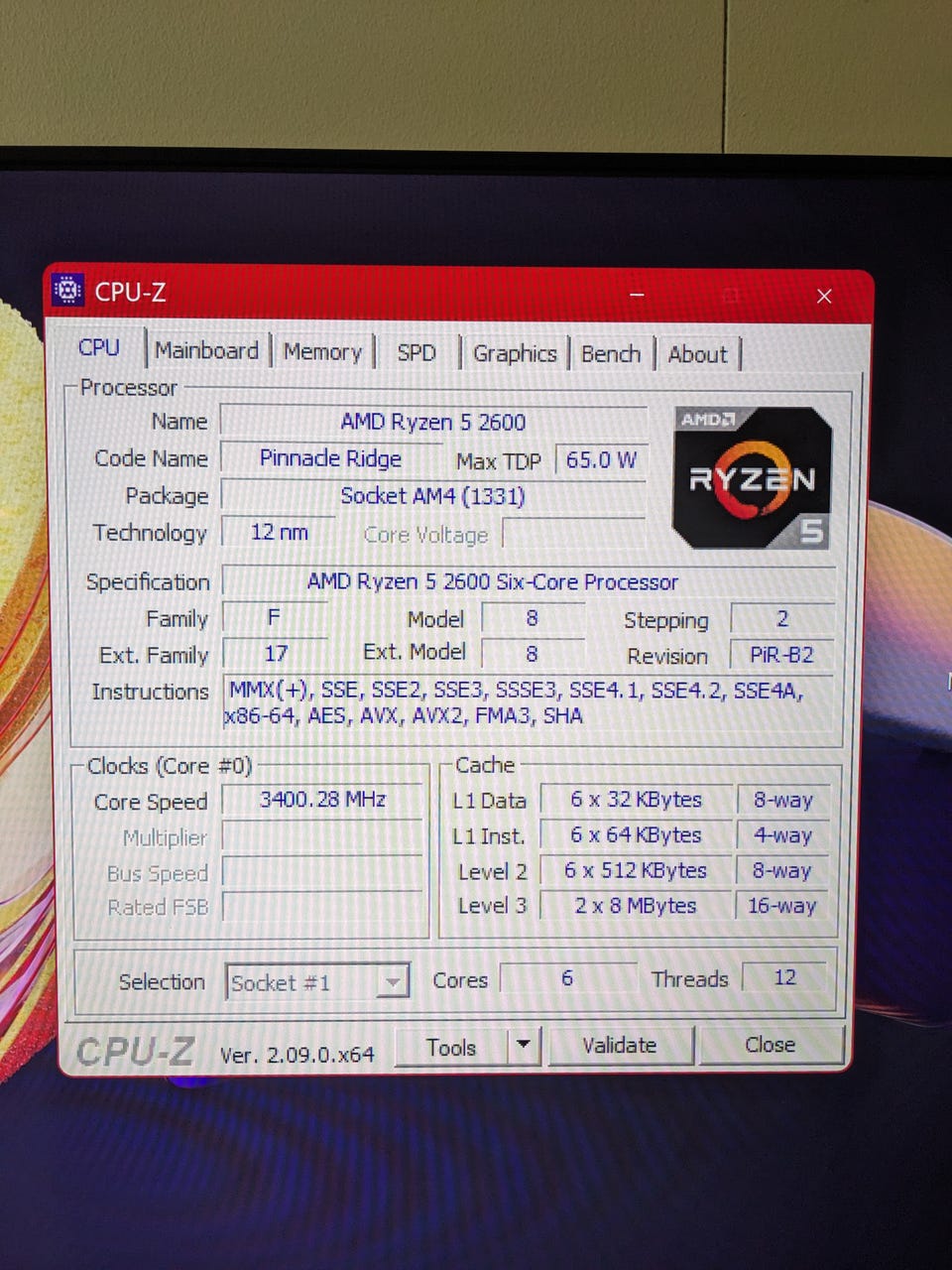952x1270 pixels.
Task: Click the L1 Inst. 4-way associativity cell
Action: tap(783, 835)
